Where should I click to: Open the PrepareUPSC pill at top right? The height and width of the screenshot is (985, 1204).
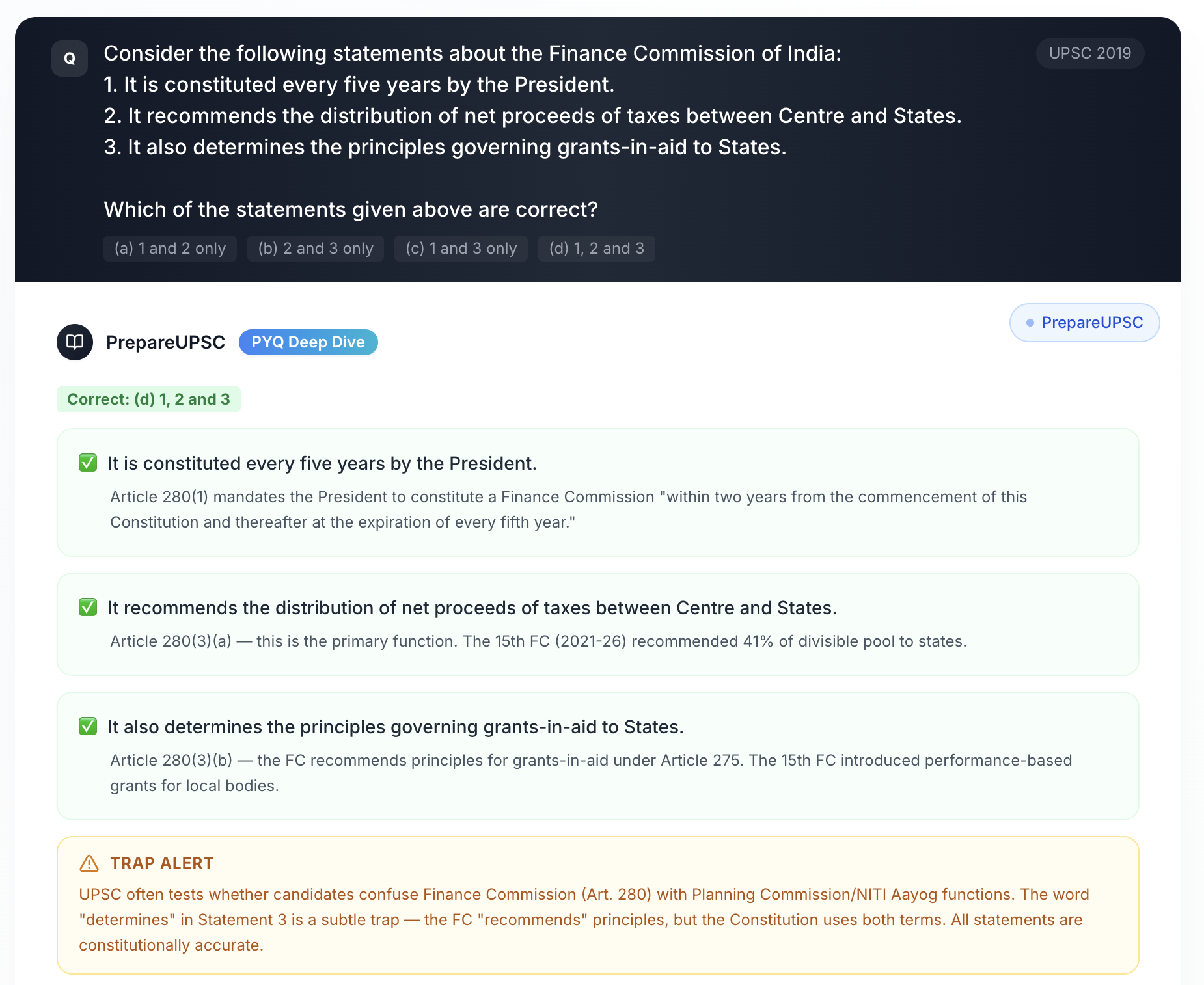(1084, 322)
